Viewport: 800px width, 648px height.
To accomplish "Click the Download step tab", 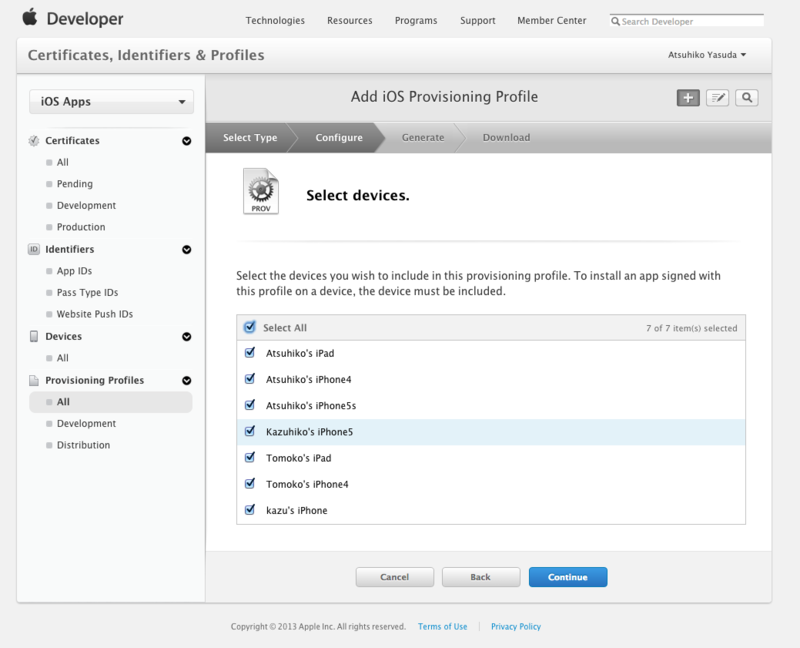I will pos(506,137).
